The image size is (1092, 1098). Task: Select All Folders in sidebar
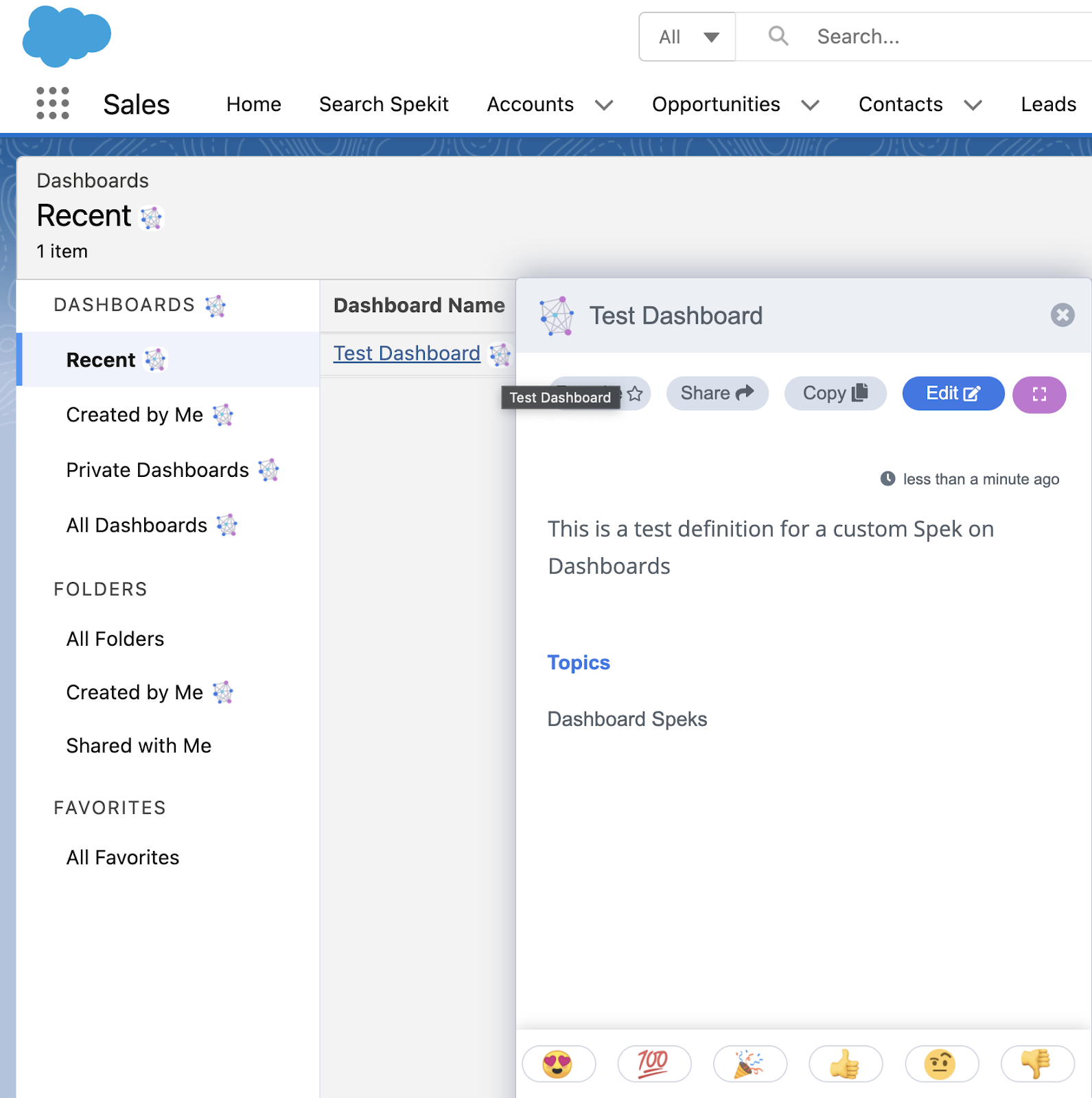point(115,639)
